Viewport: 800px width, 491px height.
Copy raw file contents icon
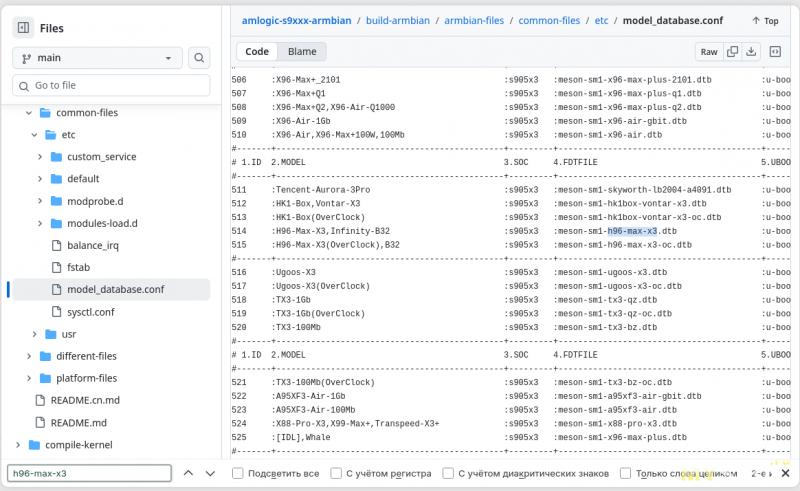coord(733,51)
